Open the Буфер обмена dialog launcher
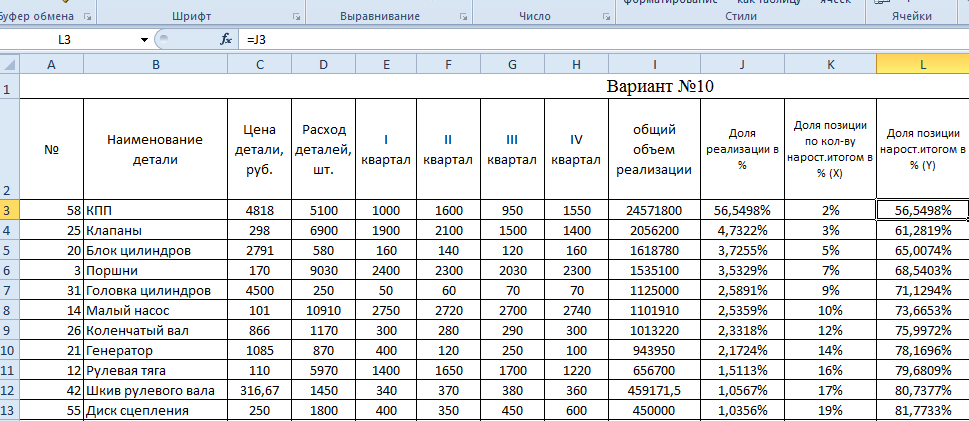 (87, 17)
